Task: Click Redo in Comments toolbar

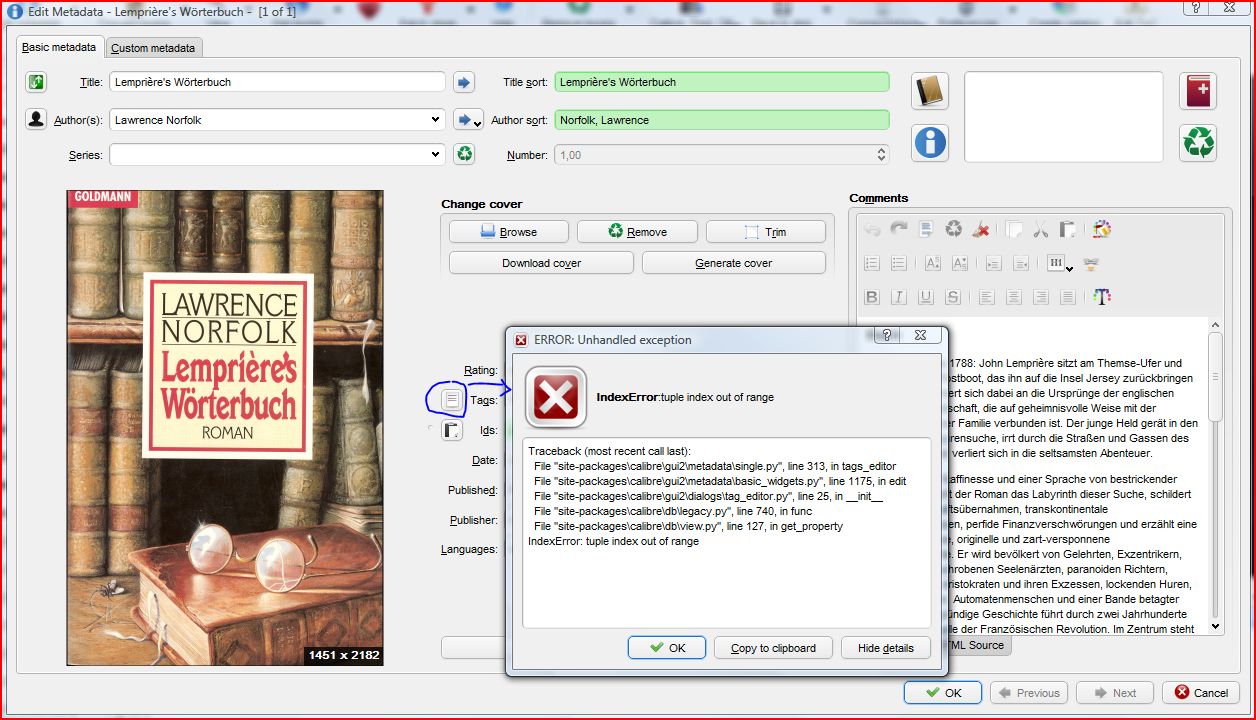Action: (x=899, y=230)
